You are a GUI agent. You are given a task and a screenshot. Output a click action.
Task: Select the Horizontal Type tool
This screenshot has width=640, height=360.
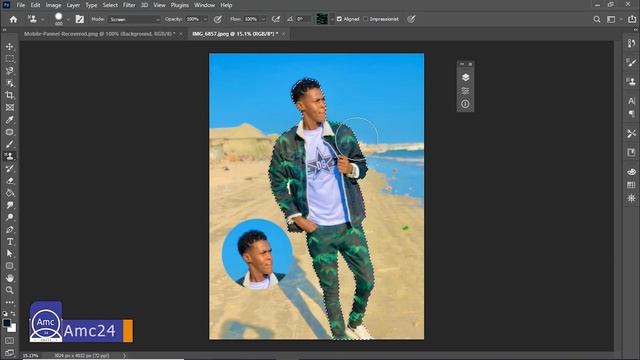coord(9,242)
